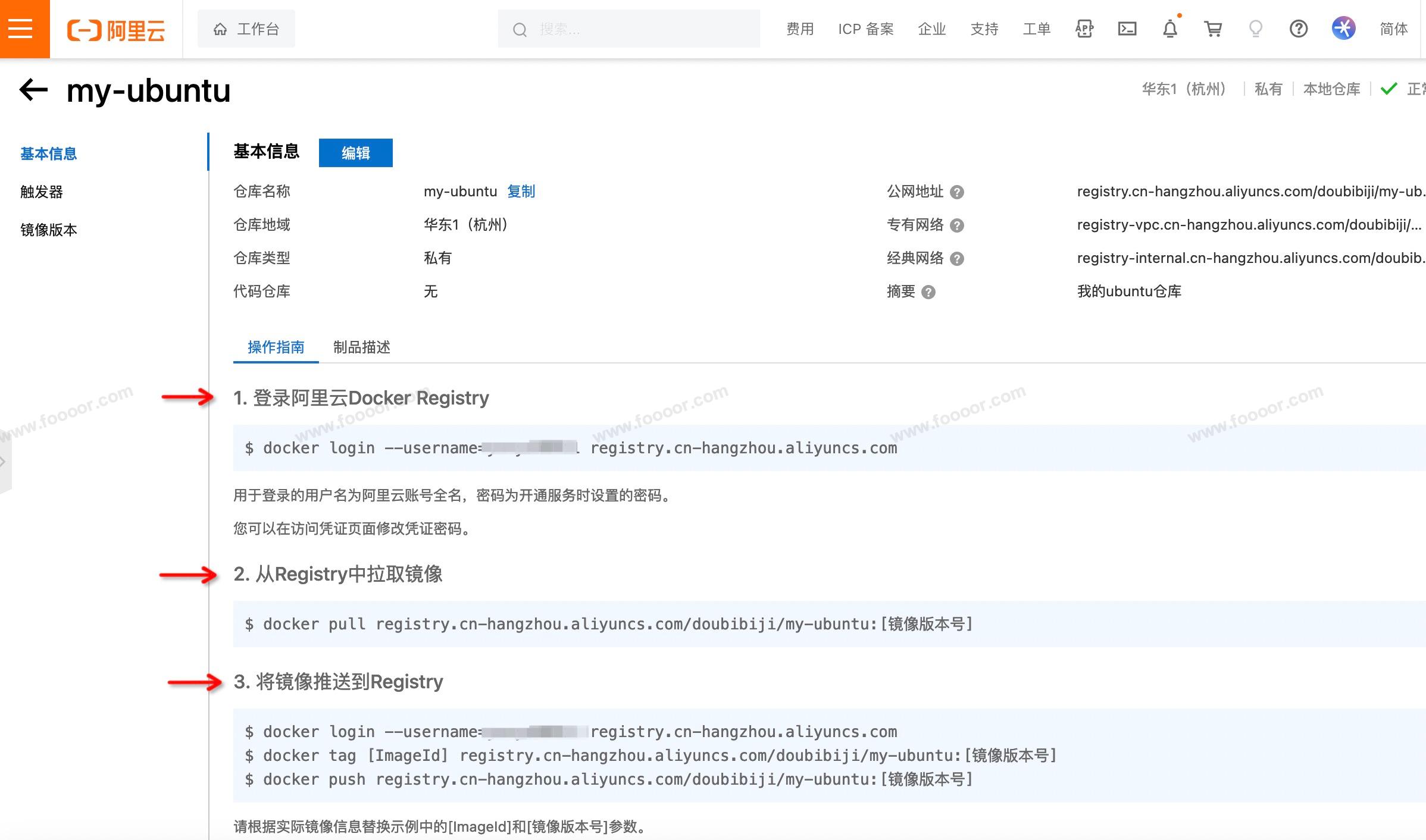
Task: Click the API explorer icon in header
Action: (1084, 29)
